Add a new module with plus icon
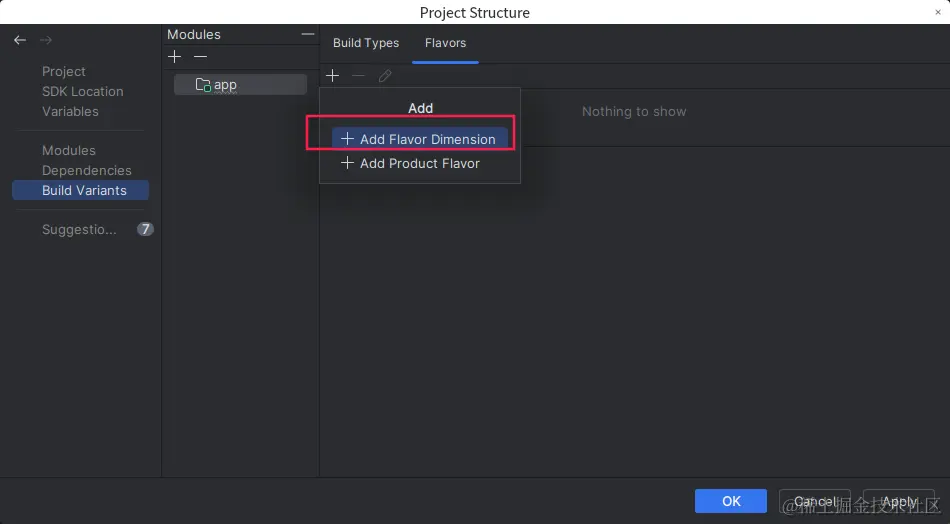 tap(174, 56)
